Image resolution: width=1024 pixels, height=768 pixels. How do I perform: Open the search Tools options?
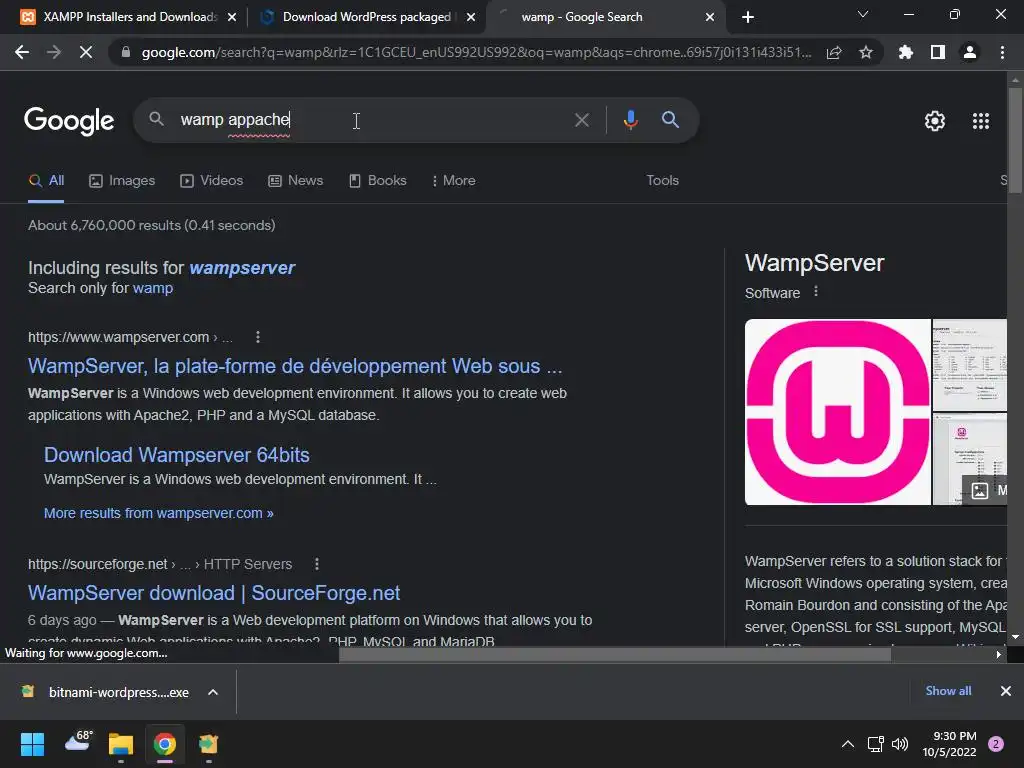662,180
